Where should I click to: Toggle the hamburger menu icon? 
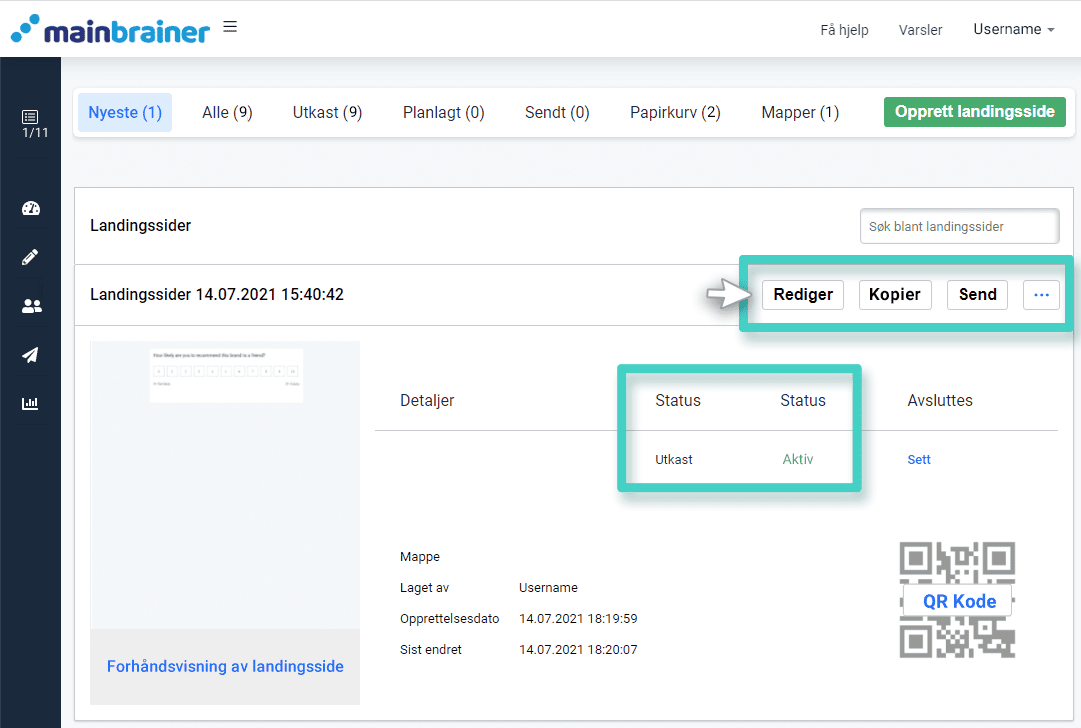click(230, 27)
